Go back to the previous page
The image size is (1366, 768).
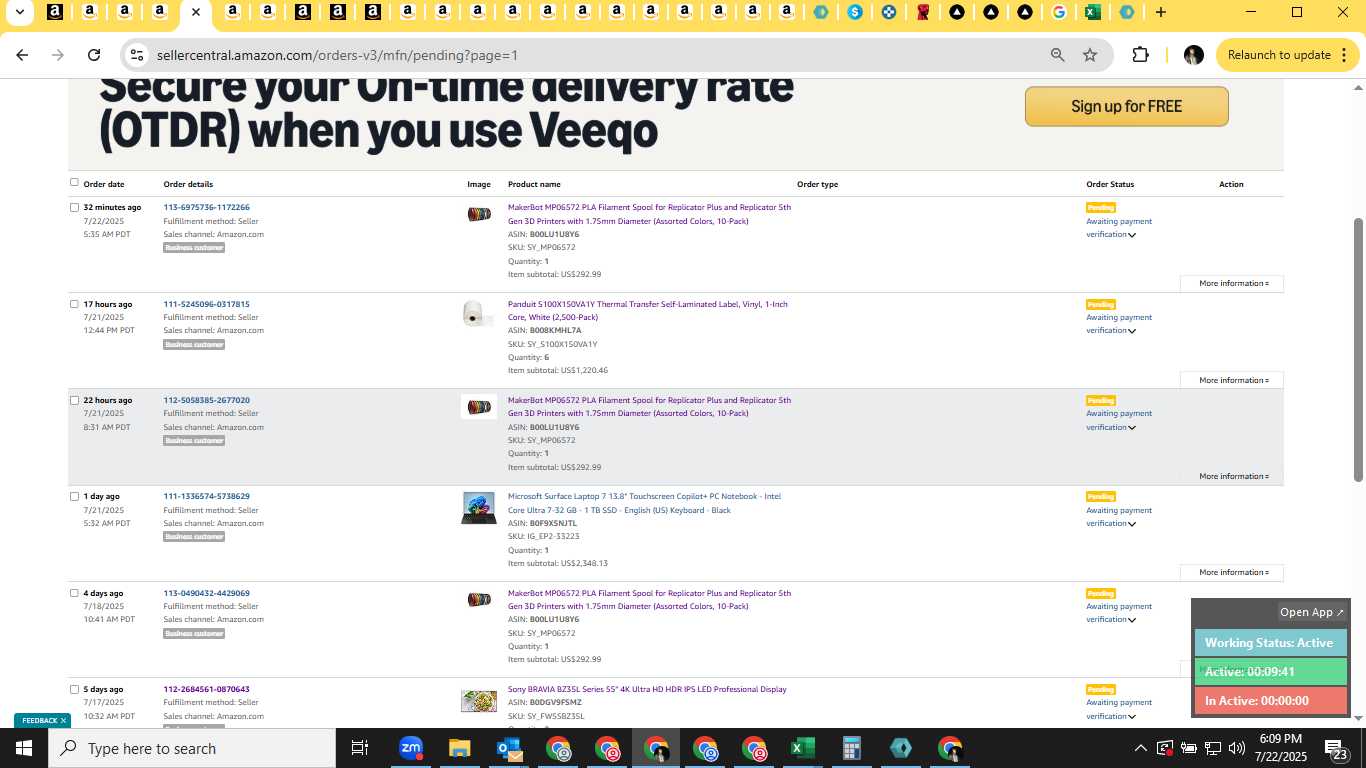(22, 55)
